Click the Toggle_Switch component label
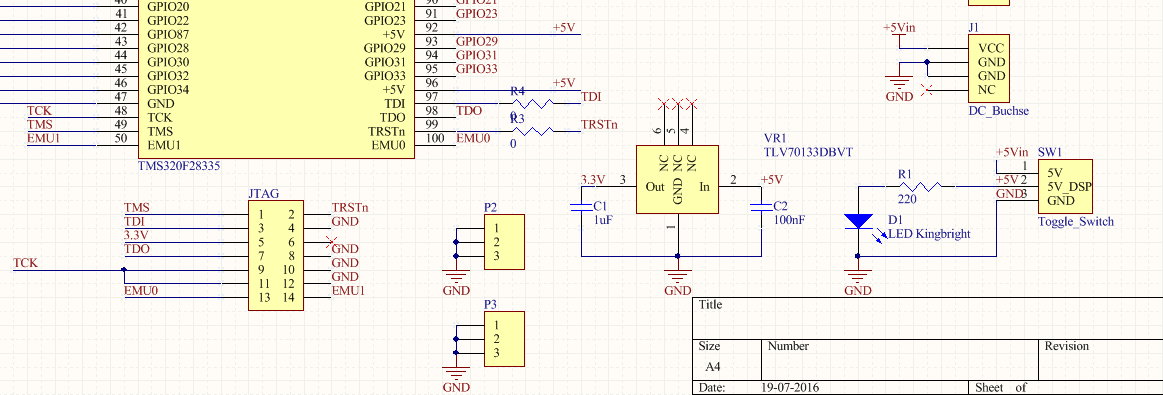 click(x=1075, y=222)
